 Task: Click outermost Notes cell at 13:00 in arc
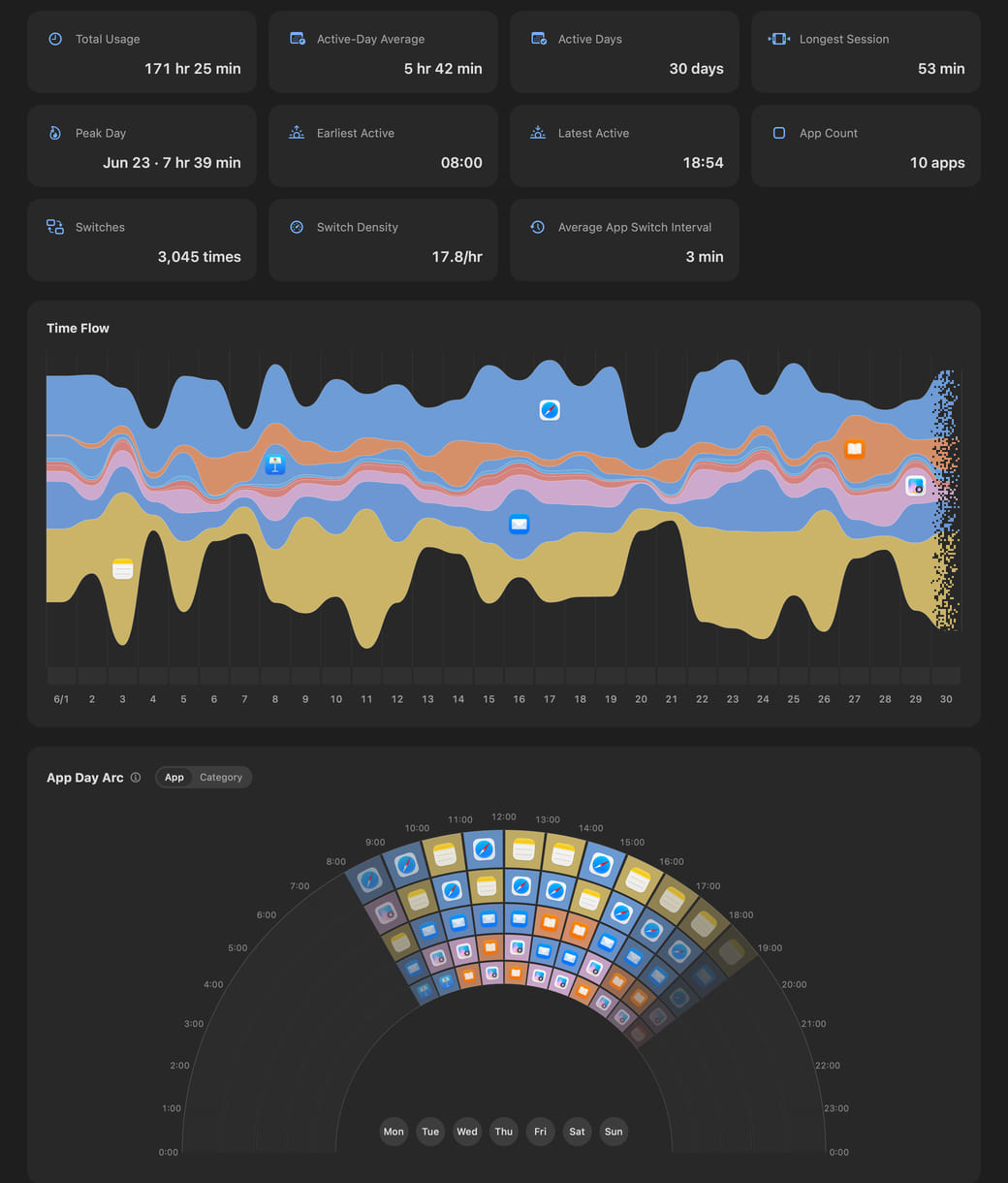click(563, 855)
